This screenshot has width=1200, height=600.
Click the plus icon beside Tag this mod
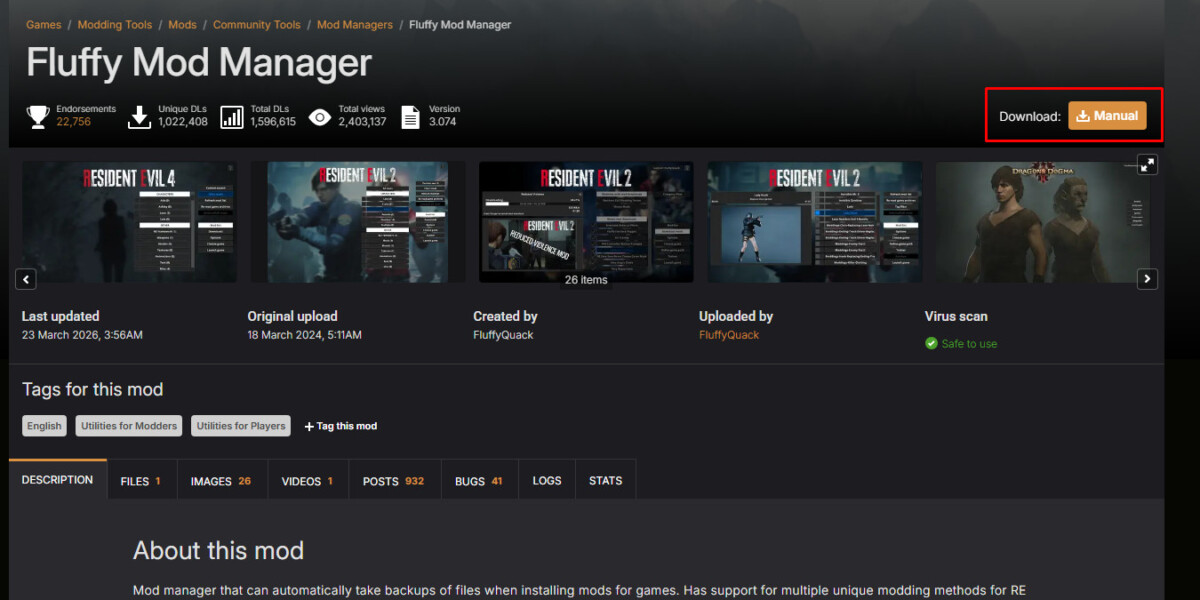(x=309, y=426)
